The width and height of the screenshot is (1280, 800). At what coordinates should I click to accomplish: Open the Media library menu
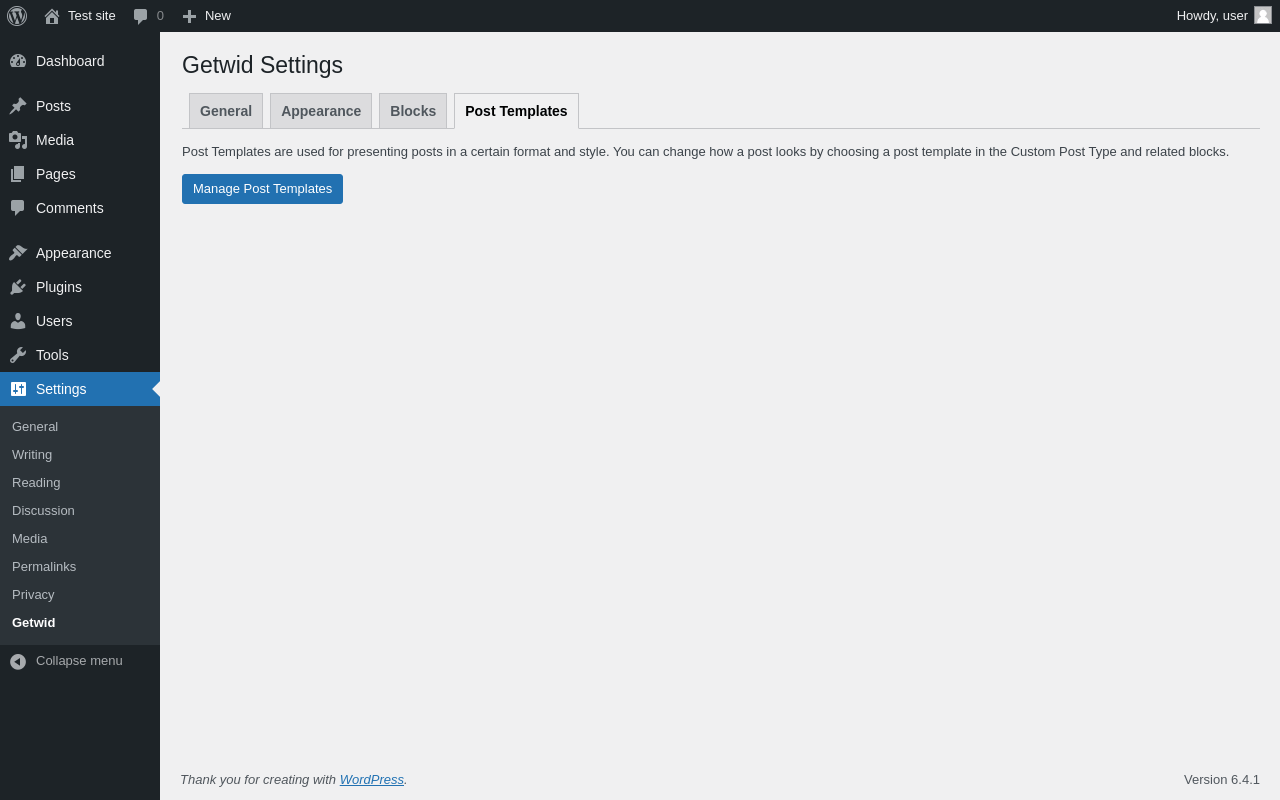[x=55, y=140]
